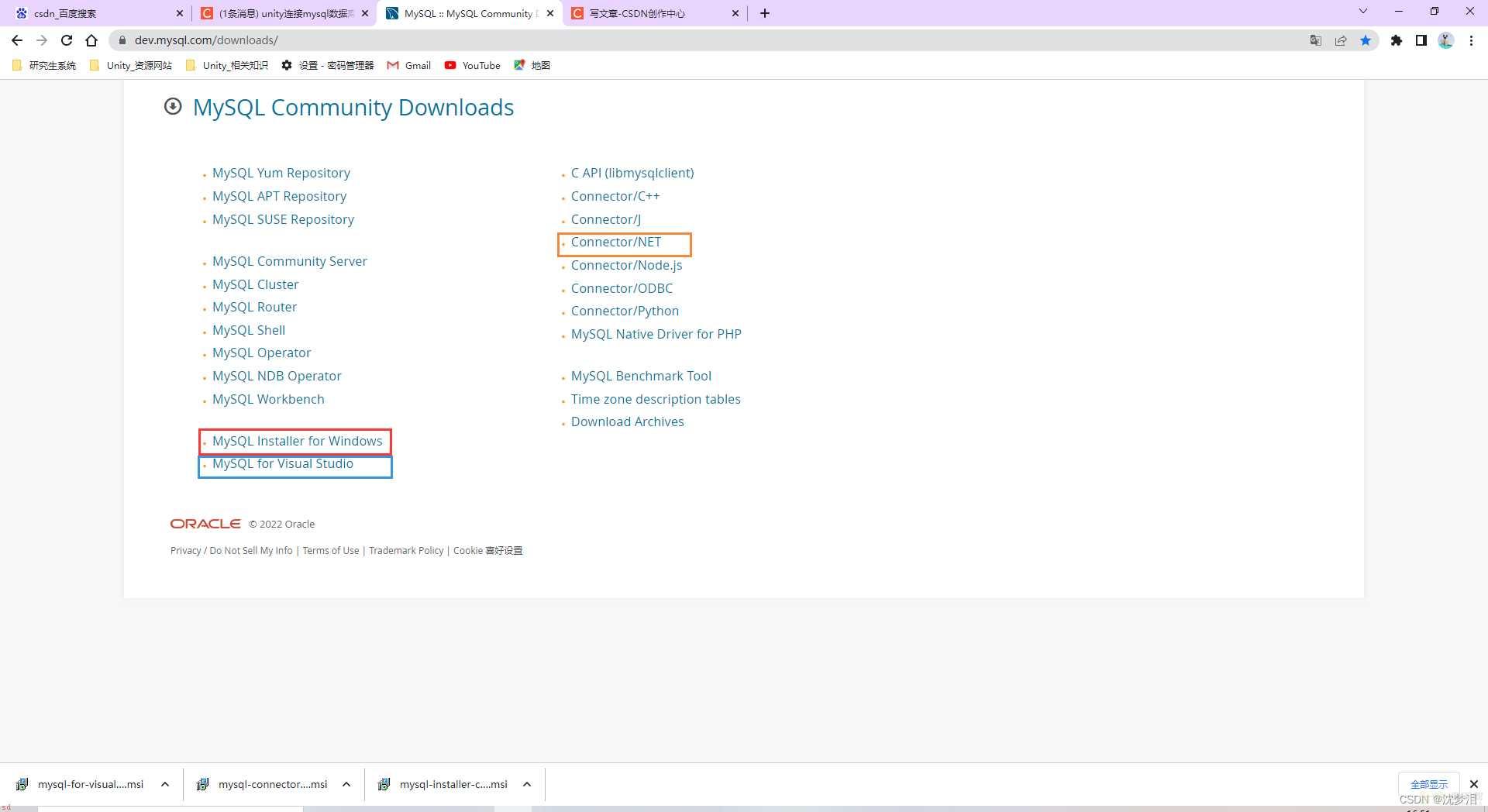Open Connector/J link

[x=606, y=219]
